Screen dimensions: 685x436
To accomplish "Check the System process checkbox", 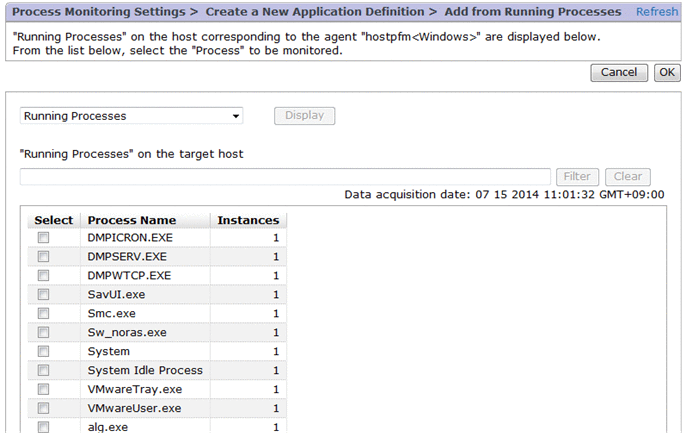I will (43, 352).
